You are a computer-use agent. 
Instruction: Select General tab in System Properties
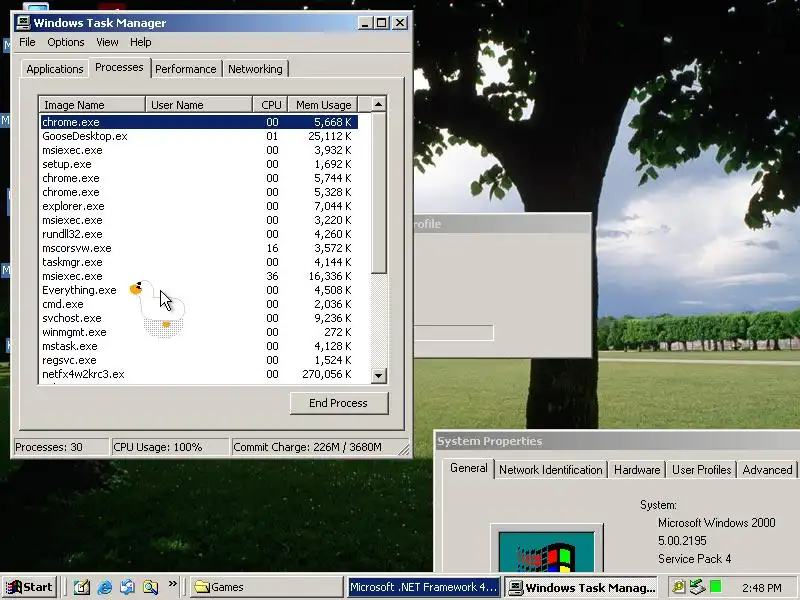468,468
